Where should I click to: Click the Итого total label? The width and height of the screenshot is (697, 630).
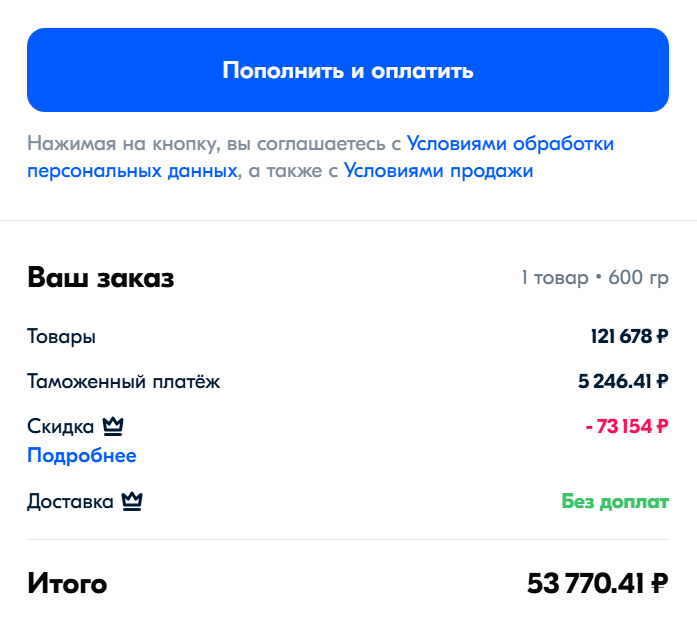(67, 583)
